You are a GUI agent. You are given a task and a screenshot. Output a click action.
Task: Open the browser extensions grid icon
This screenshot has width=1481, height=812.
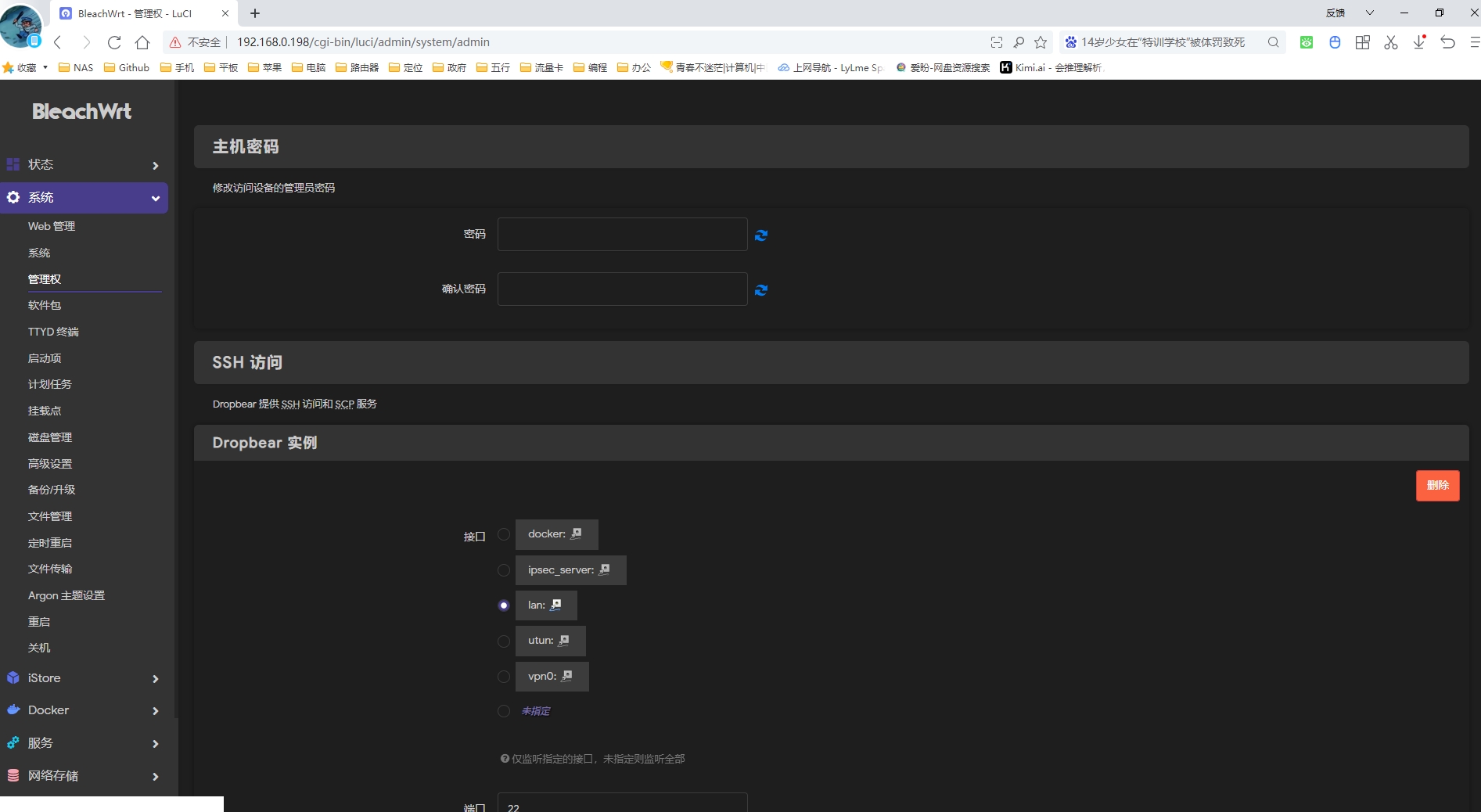point(1363,42)
